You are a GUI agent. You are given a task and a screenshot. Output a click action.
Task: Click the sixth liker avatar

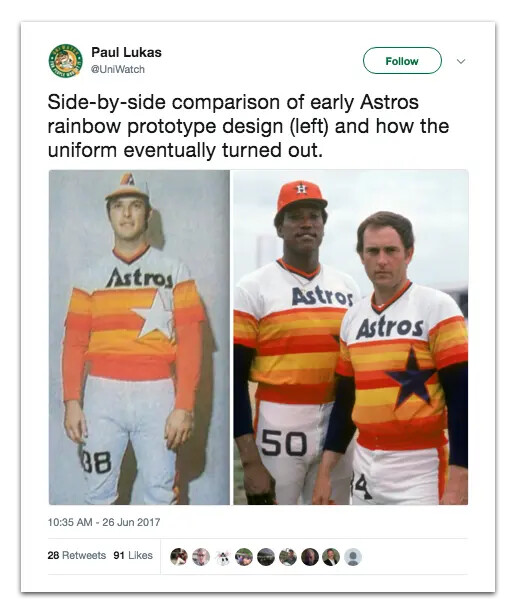[288, 557]
